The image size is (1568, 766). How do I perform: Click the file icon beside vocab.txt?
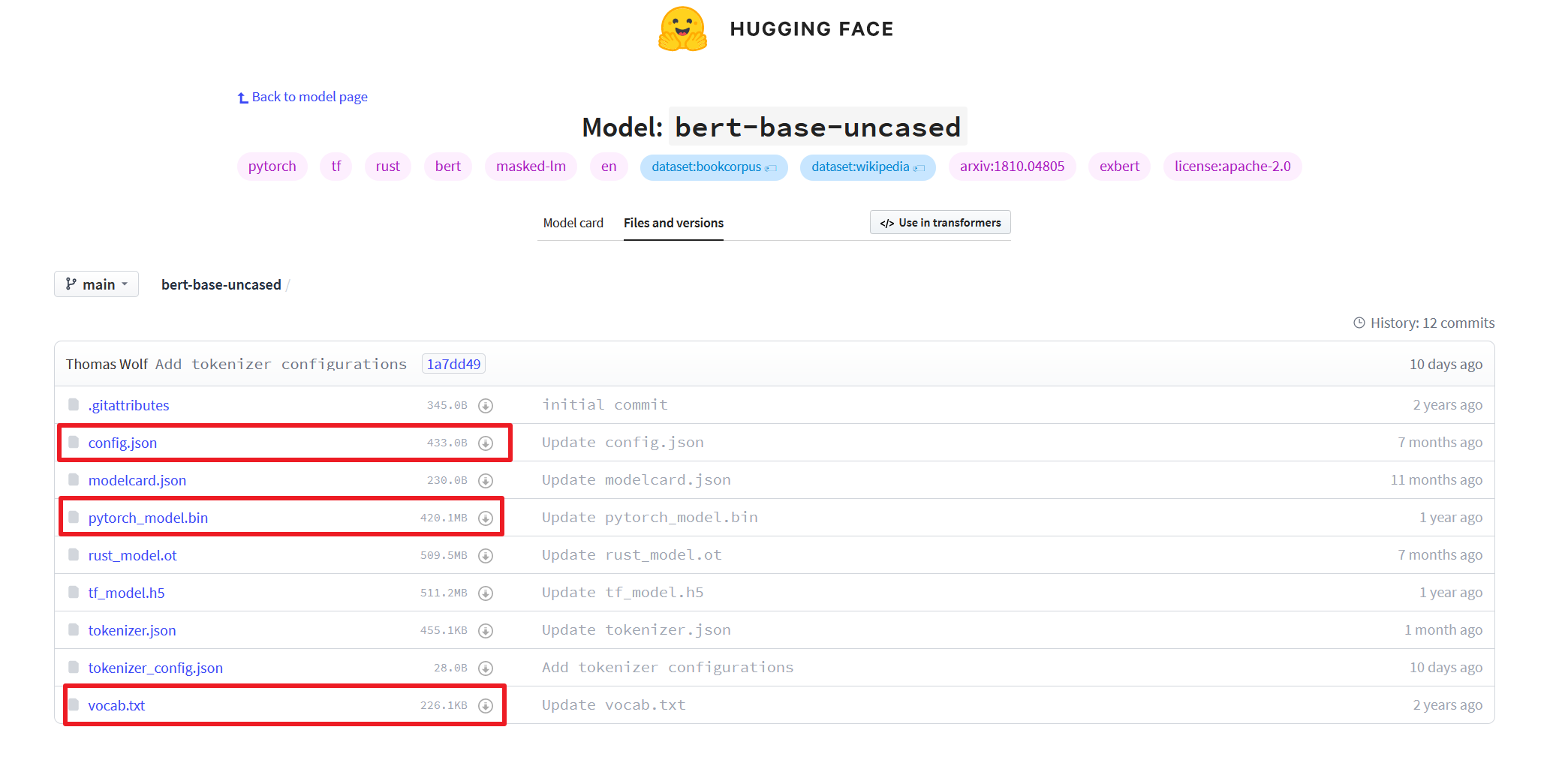pyautogui.click(x=74, y=704)
